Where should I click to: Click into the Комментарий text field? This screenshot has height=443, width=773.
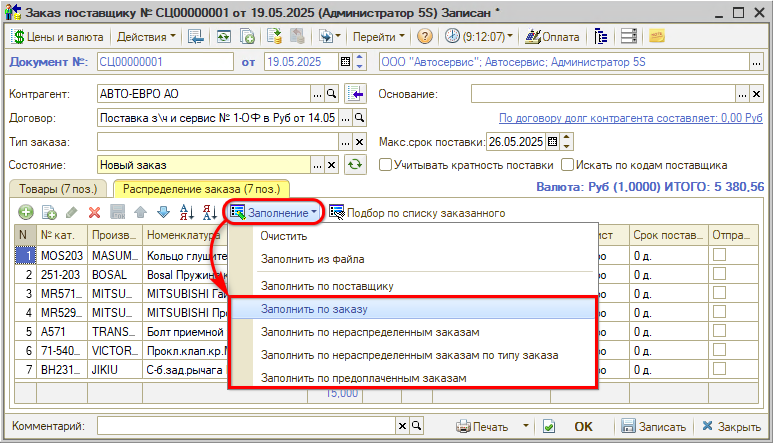tap(268, 425)
